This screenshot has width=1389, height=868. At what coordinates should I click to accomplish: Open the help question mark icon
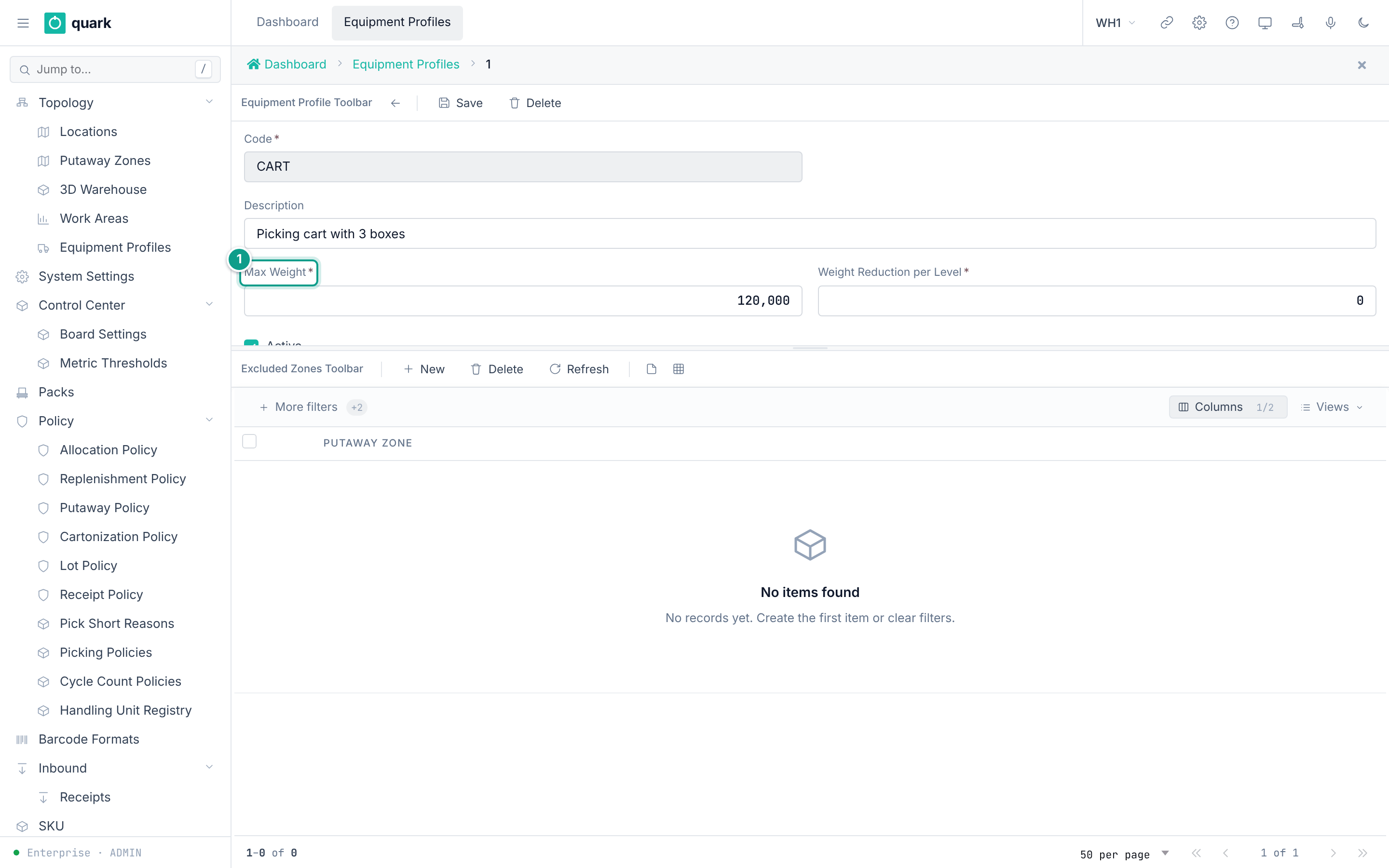pos(1232,23)
